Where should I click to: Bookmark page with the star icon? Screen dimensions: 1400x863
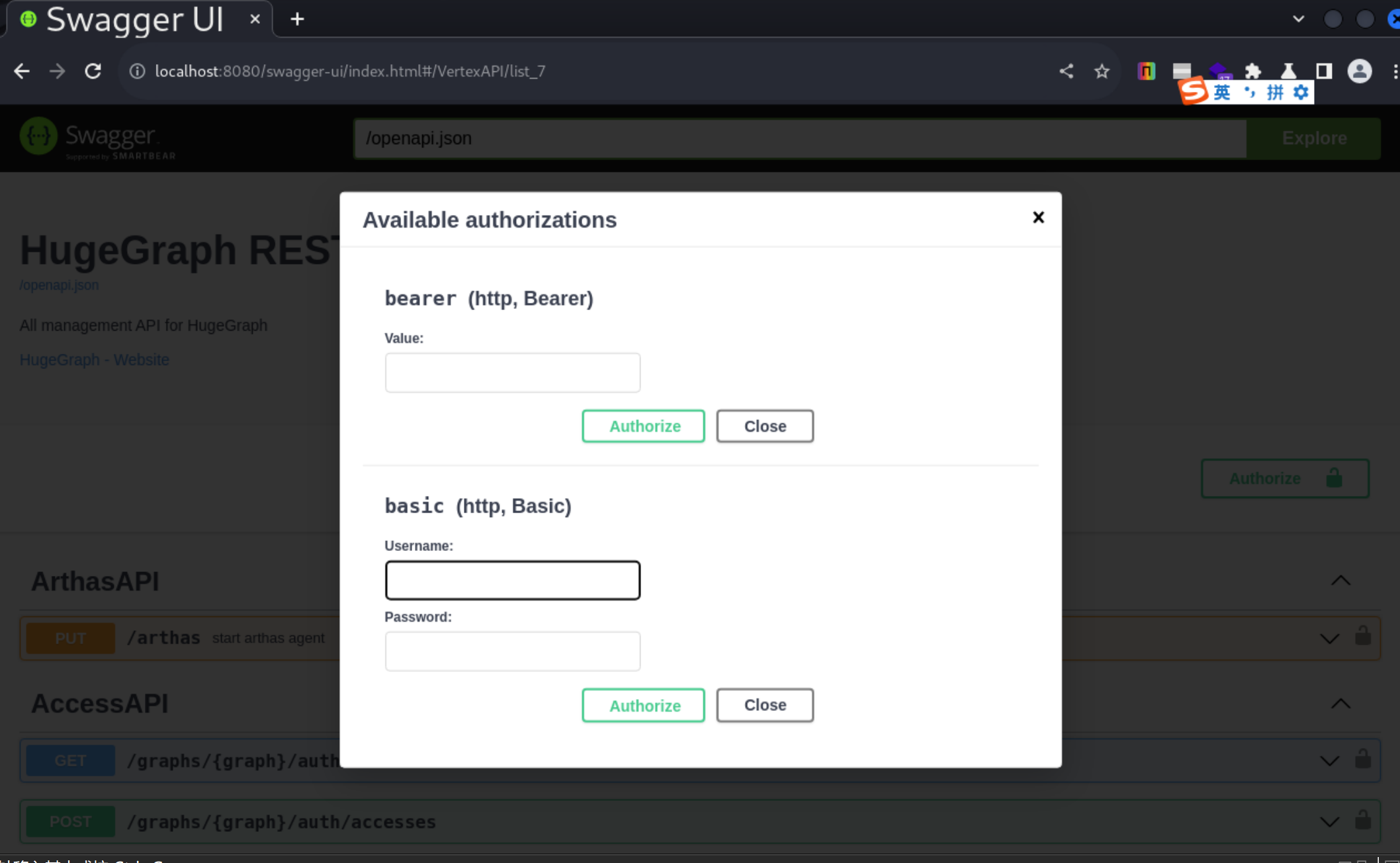pos(1102,71)
